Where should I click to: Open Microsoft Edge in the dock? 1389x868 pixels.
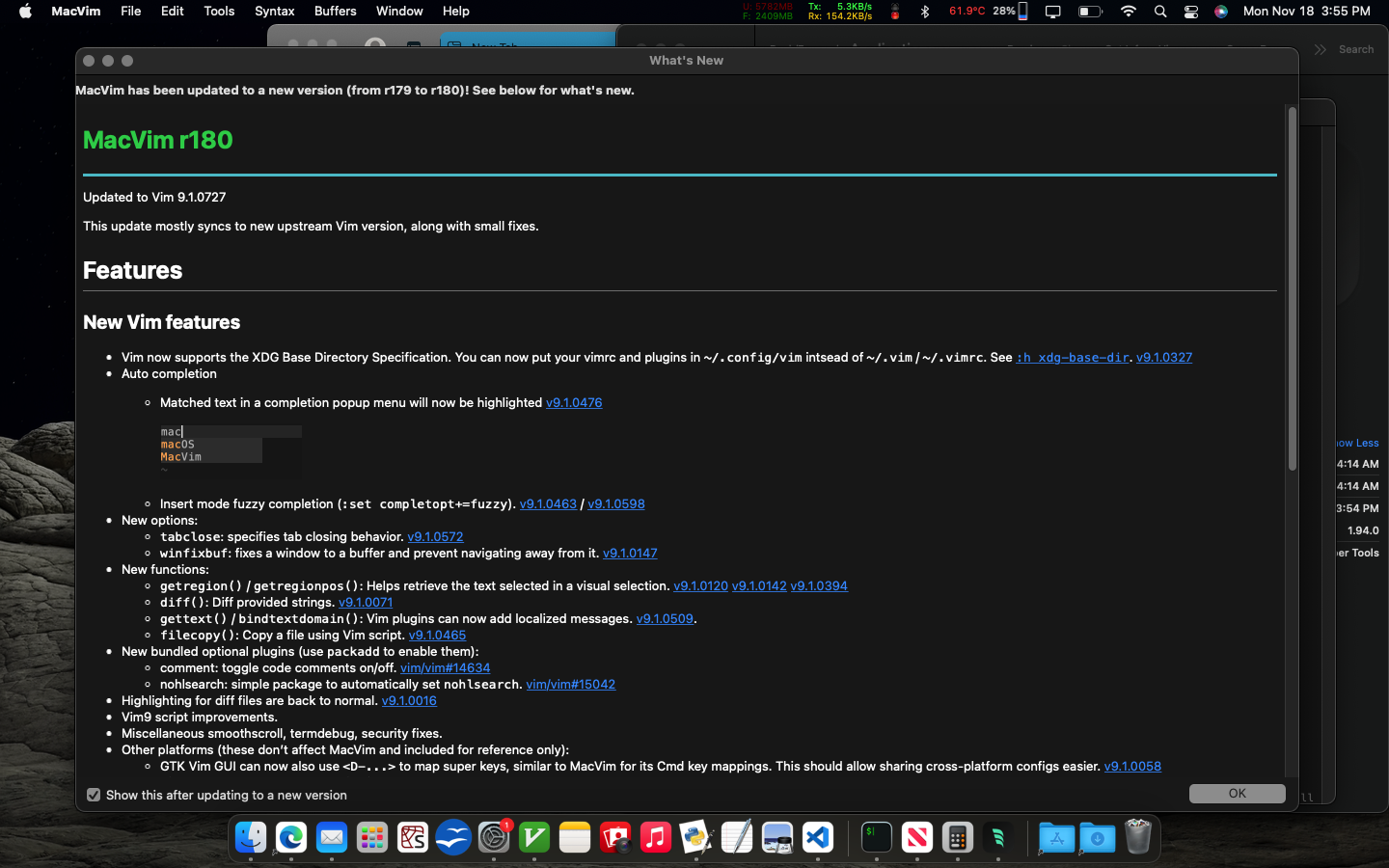[x=291, y=837]
